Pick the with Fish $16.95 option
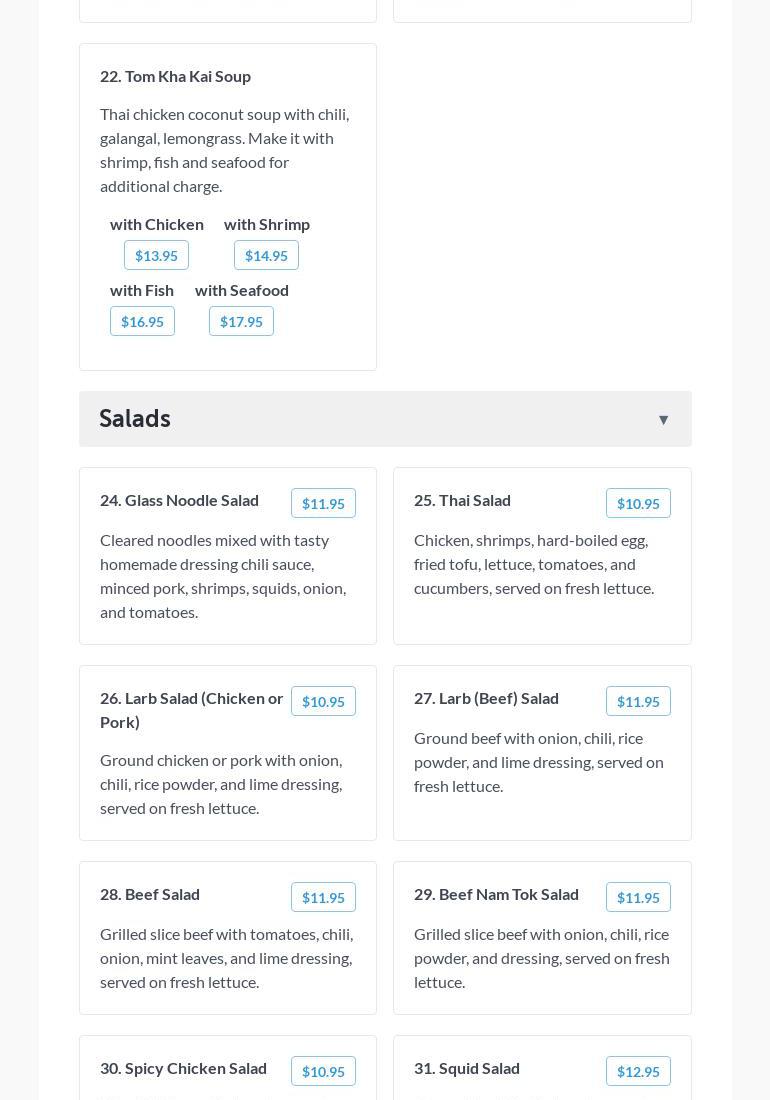Screen dimensions: 770x1100 [x=142, y=322]
